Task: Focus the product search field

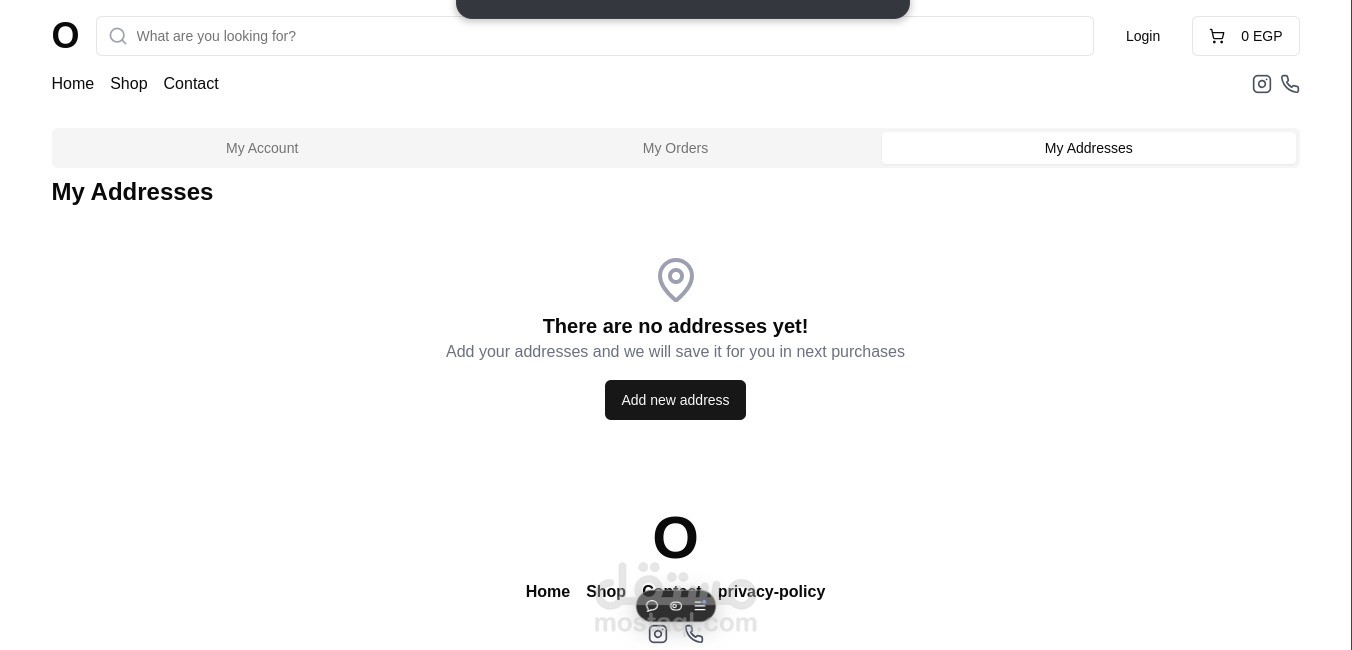Action: 600,36
